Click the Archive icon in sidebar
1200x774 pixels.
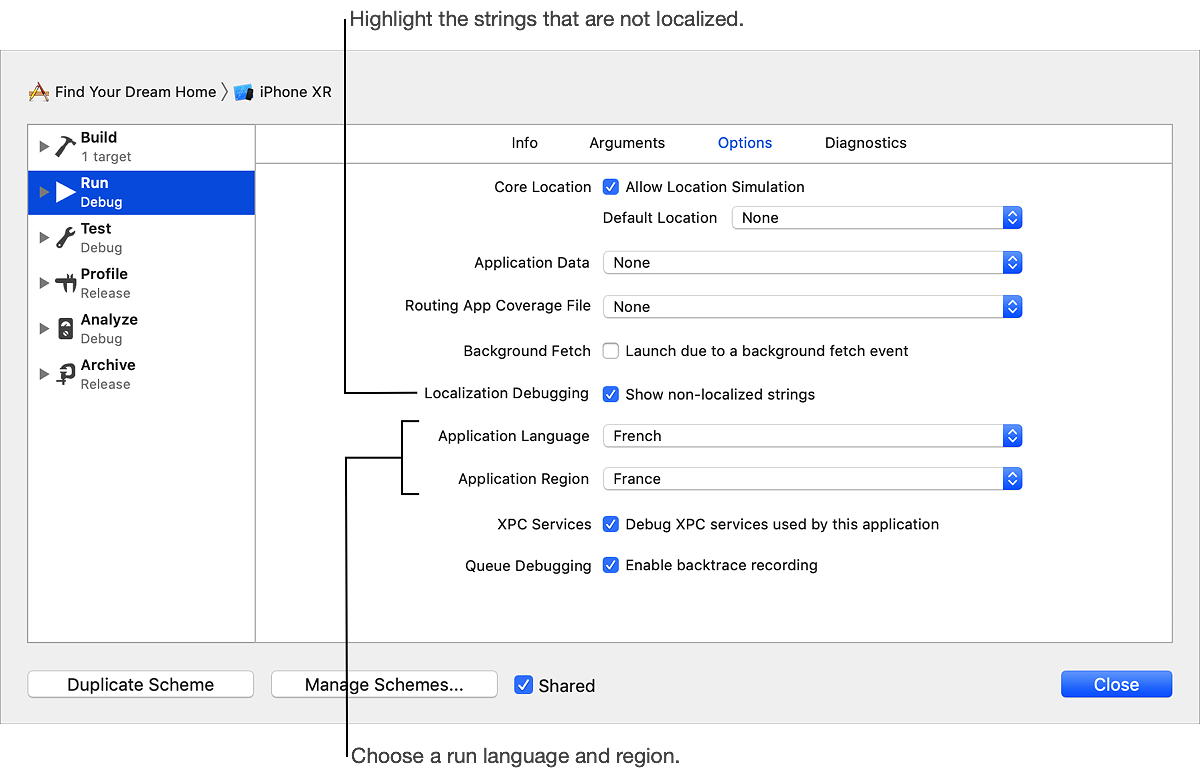(65, 375)
